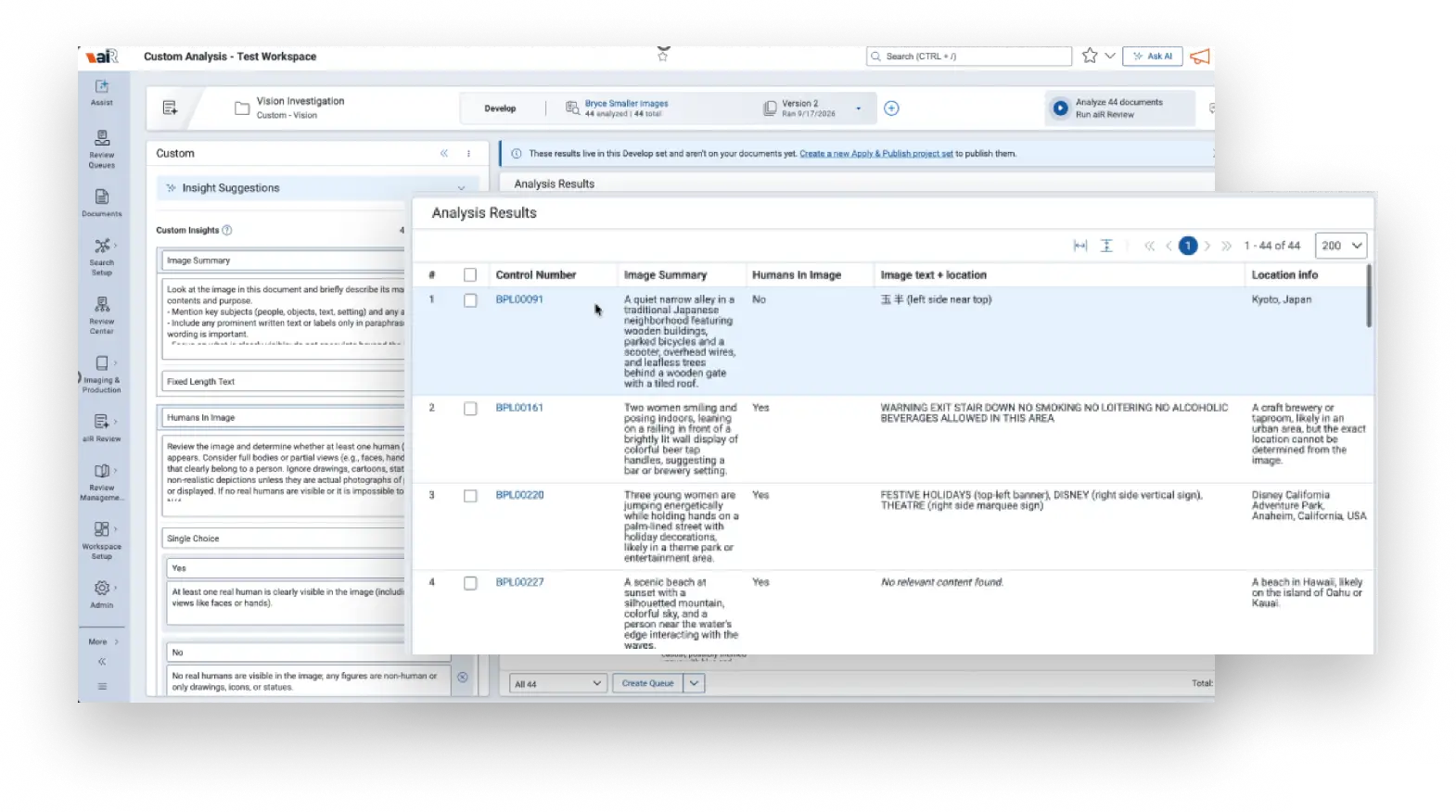This screenshot has width=1456, height=812.
Task: Click the circled plus icon beside Version 2
Action: 891,108
